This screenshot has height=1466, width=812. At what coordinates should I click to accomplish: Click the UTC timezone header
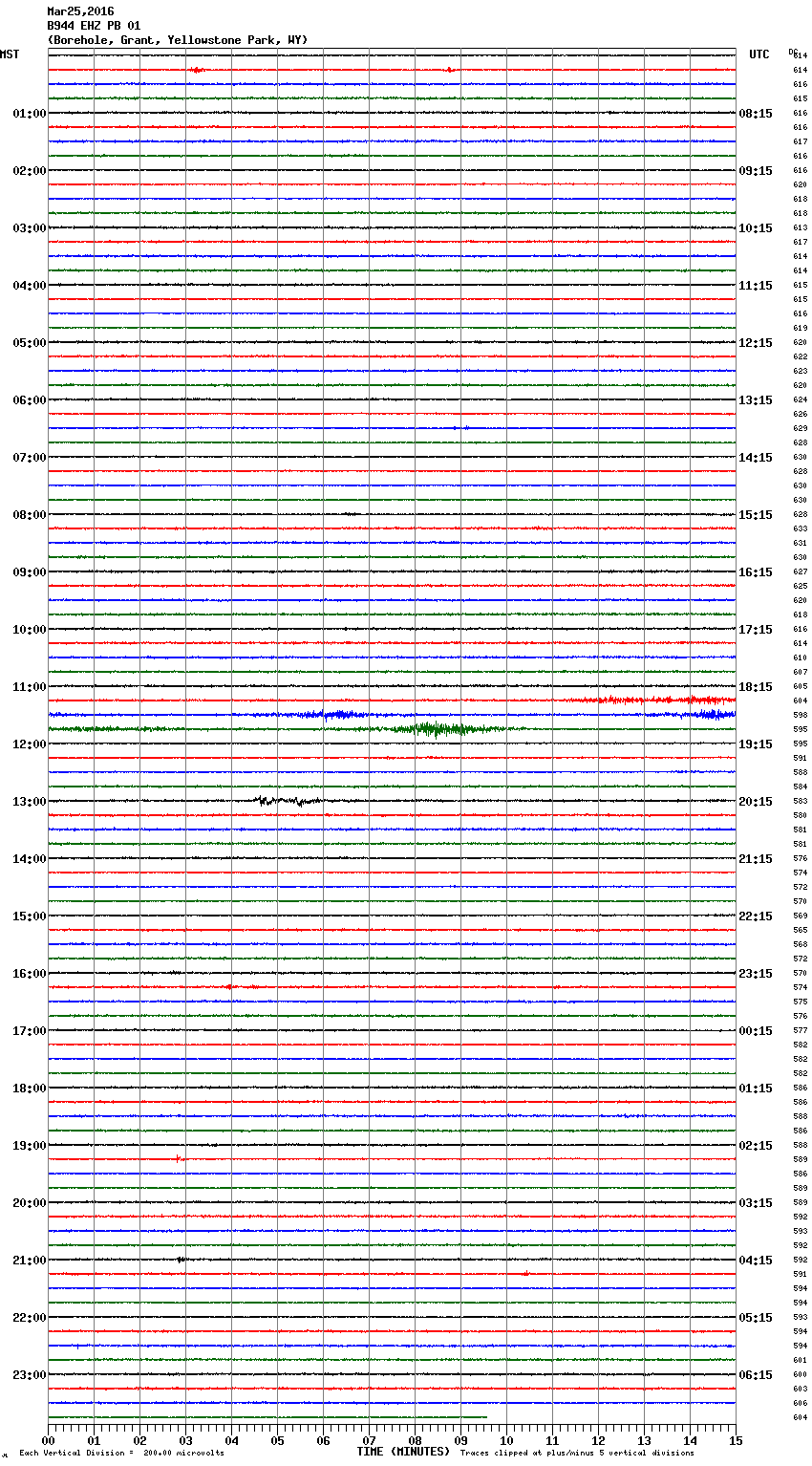[x=759, y=54]
